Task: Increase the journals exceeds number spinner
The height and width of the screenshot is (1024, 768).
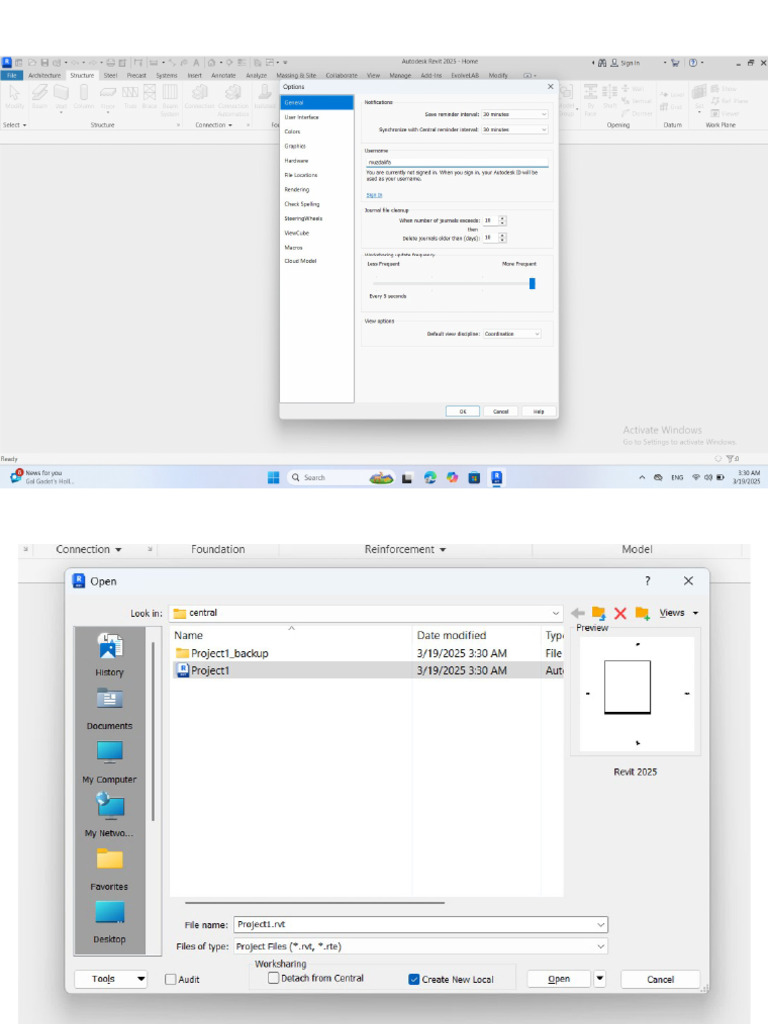Action: coord(502,218)
